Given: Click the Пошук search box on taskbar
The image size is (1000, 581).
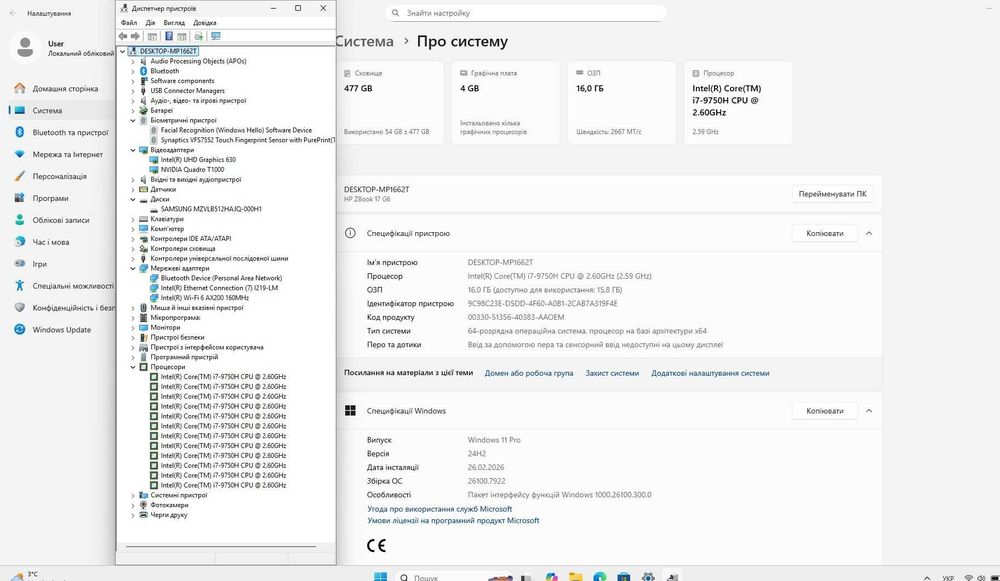Looking at the screenshot, I should pos(455,577).
